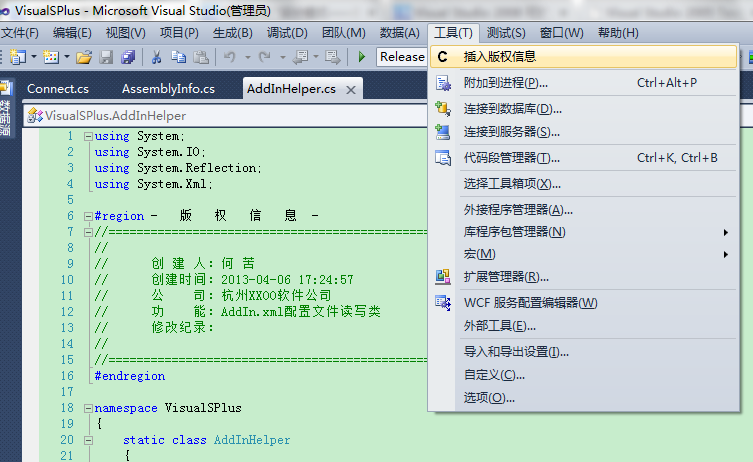Close the open 工具(T) menu
This screenshot has height=462, width=753.
pos(453,33)
